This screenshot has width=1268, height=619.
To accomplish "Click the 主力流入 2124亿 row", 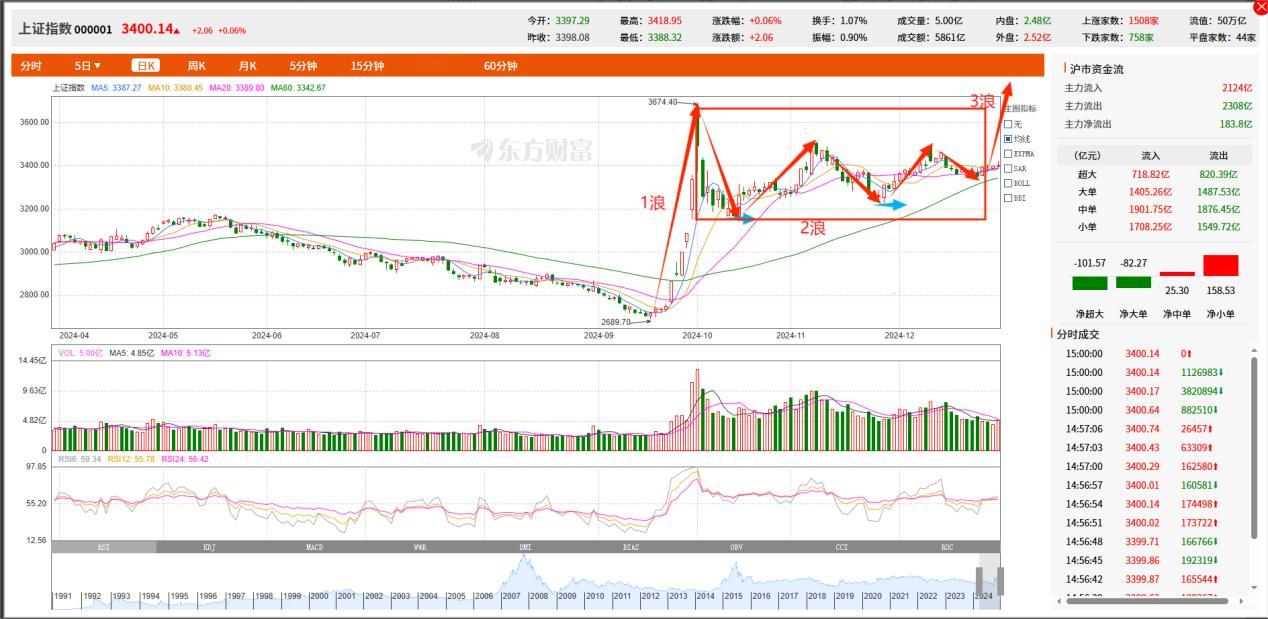I will [1158, 88].
